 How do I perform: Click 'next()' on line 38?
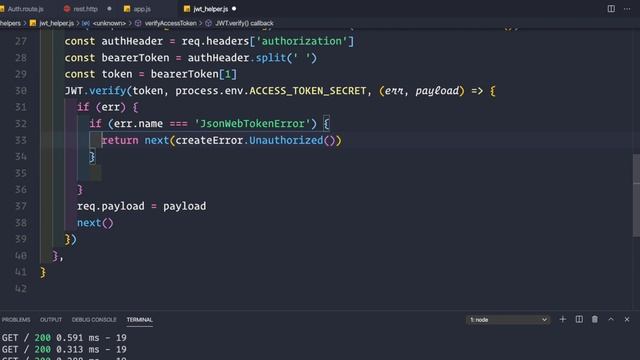pos(95,223)
